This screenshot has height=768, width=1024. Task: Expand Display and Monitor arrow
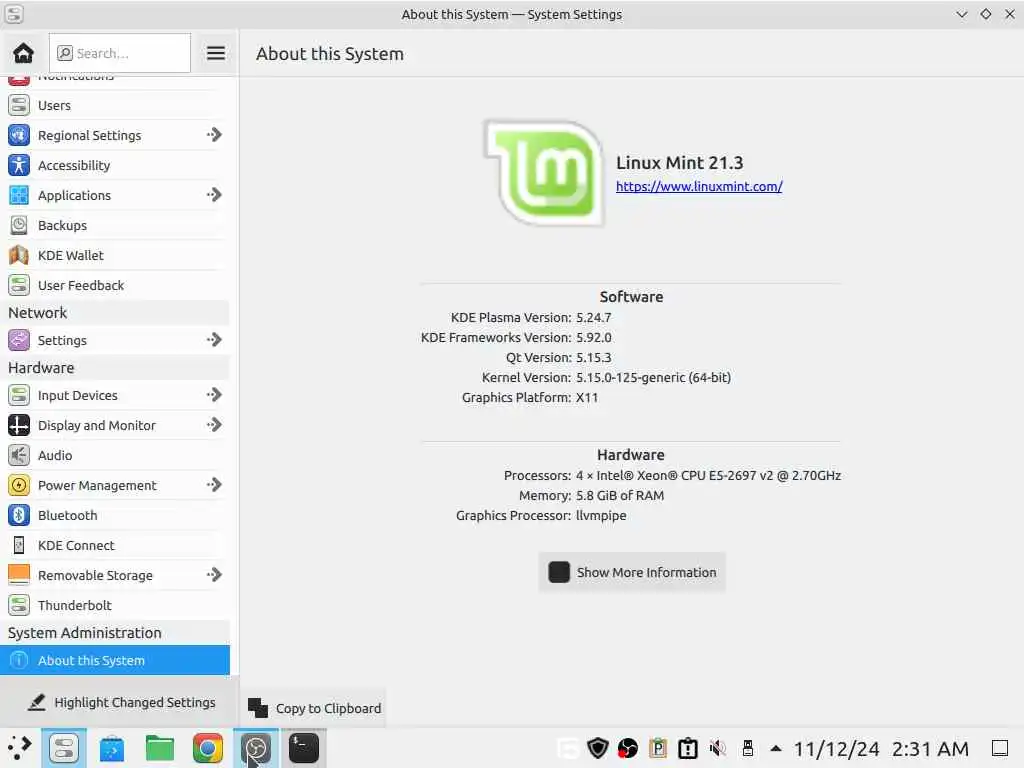pos(214,425)
